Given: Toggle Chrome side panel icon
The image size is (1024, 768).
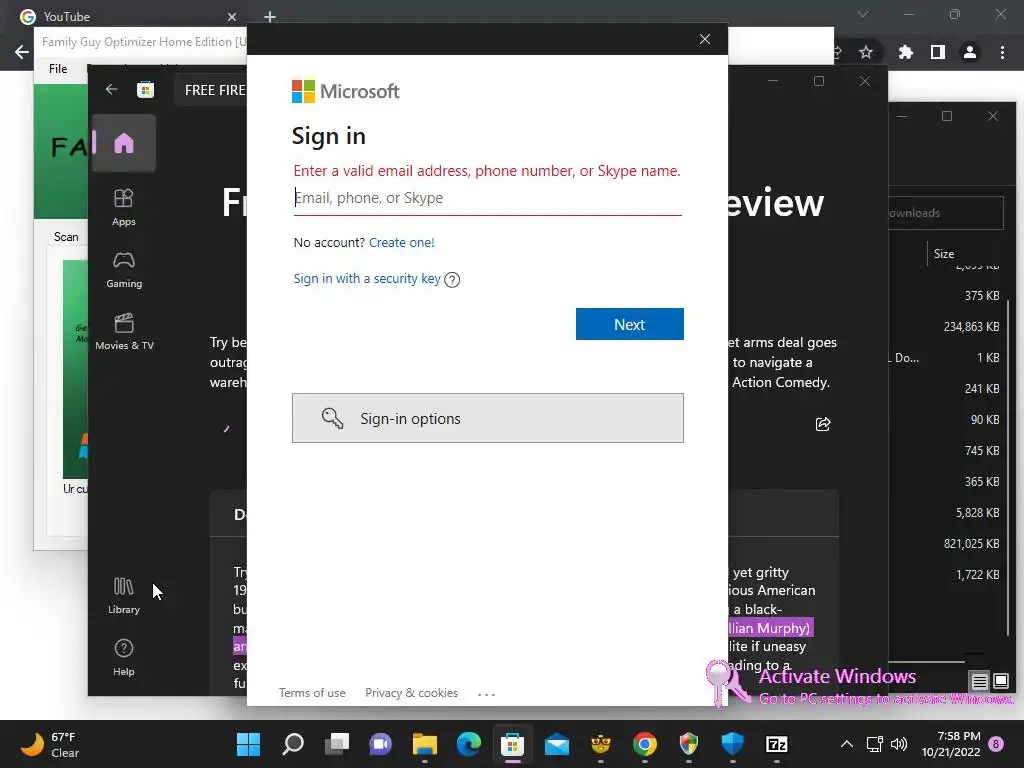Looking at the screenshot, I should (x=938, y=52).
